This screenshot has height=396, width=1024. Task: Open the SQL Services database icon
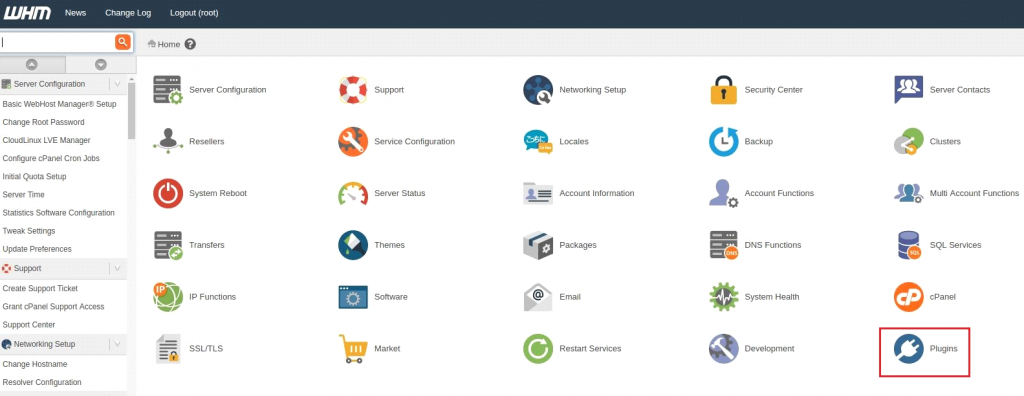pyautogui.click(x=908, y=245)
